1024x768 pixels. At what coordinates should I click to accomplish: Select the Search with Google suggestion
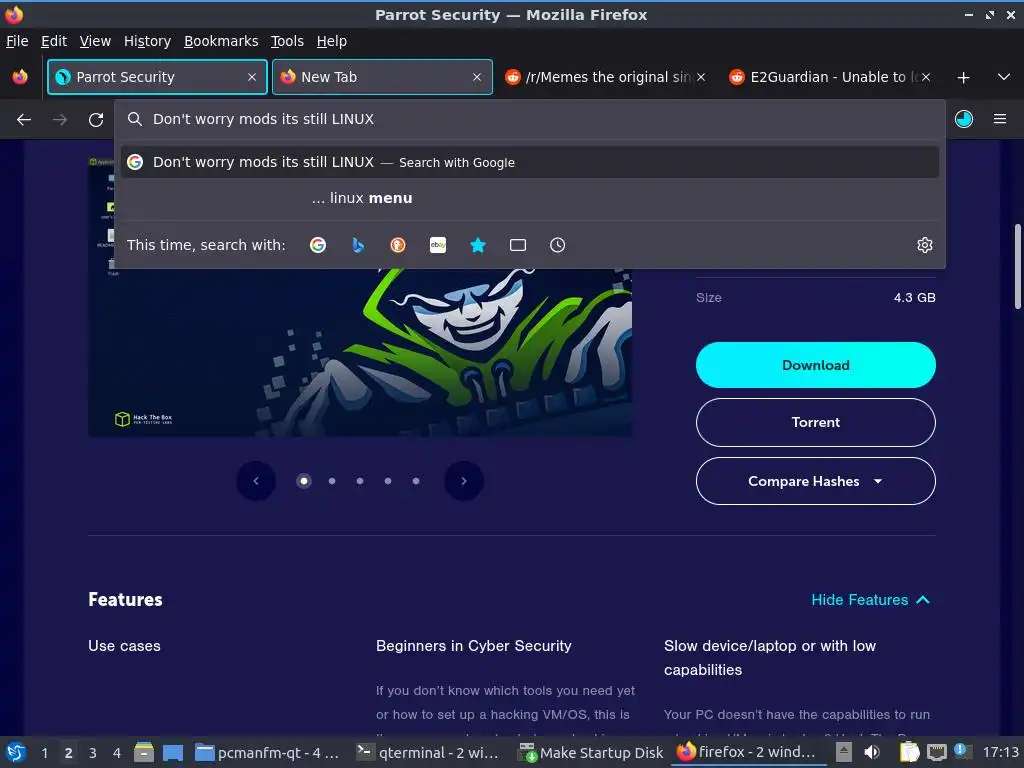pos(530,162)
